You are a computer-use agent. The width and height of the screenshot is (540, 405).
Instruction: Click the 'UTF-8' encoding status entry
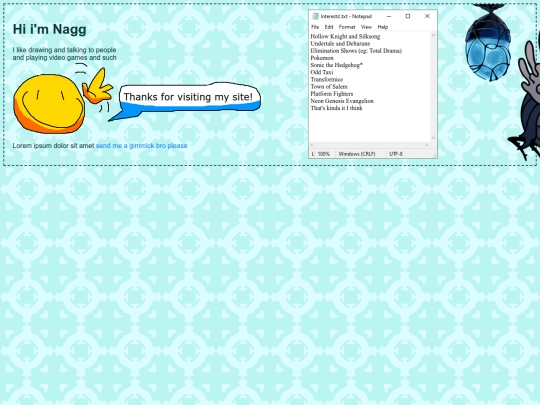point(396,154)
